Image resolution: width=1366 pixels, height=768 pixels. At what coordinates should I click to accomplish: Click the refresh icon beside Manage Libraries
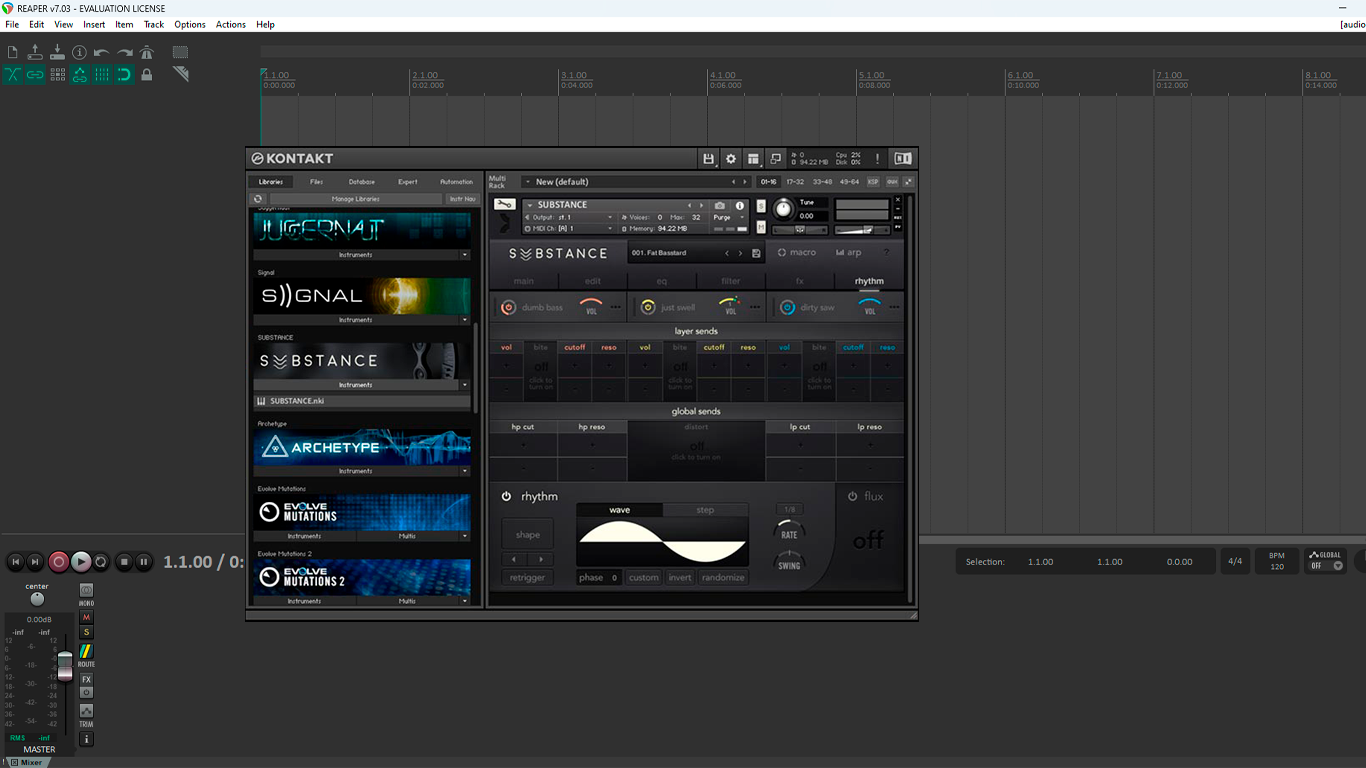coord(258,199)
